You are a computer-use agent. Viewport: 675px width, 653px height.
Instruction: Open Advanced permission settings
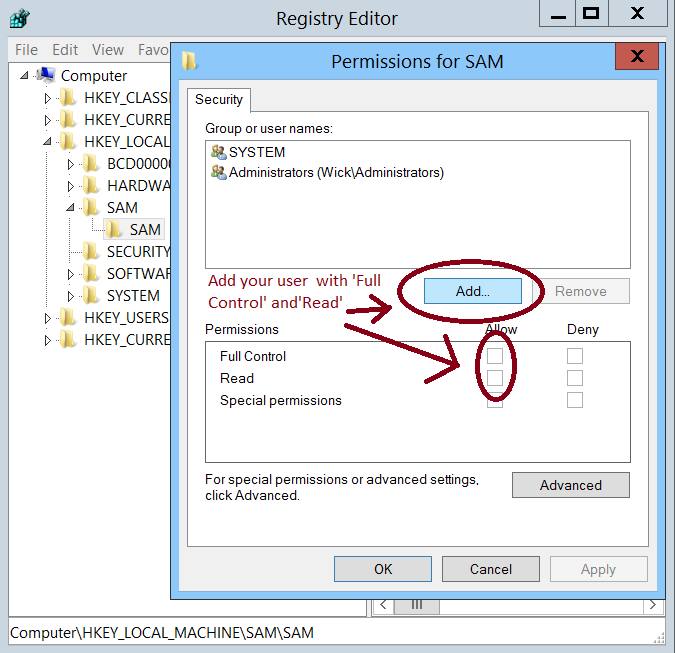point(570,485)
